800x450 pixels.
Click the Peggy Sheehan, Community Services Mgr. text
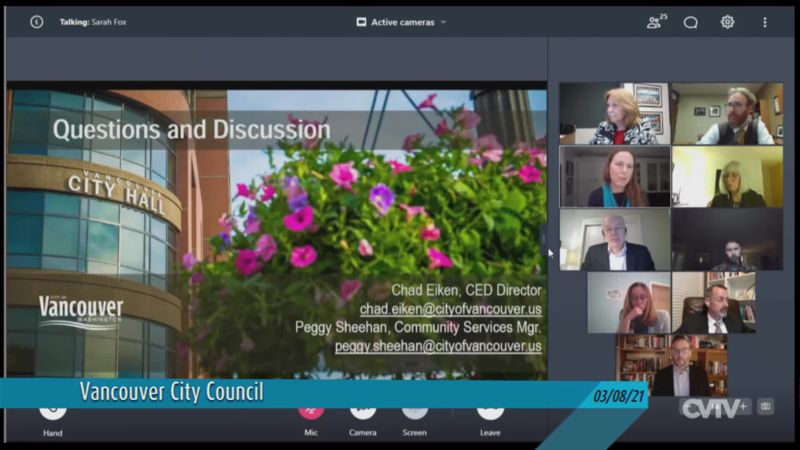418,327
